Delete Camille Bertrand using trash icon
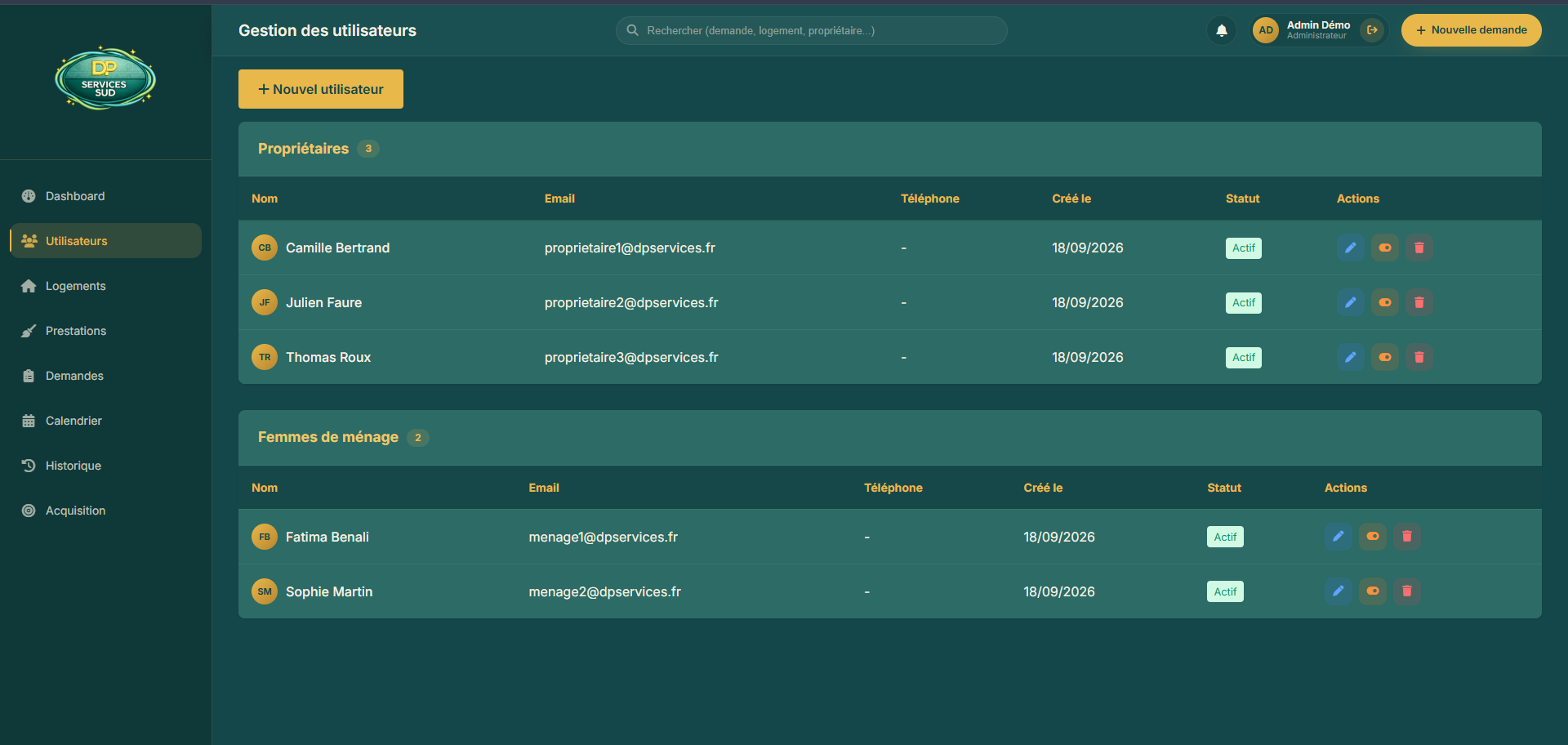This screenshot has height=745, width=1568. click(x=1419, y=248)
